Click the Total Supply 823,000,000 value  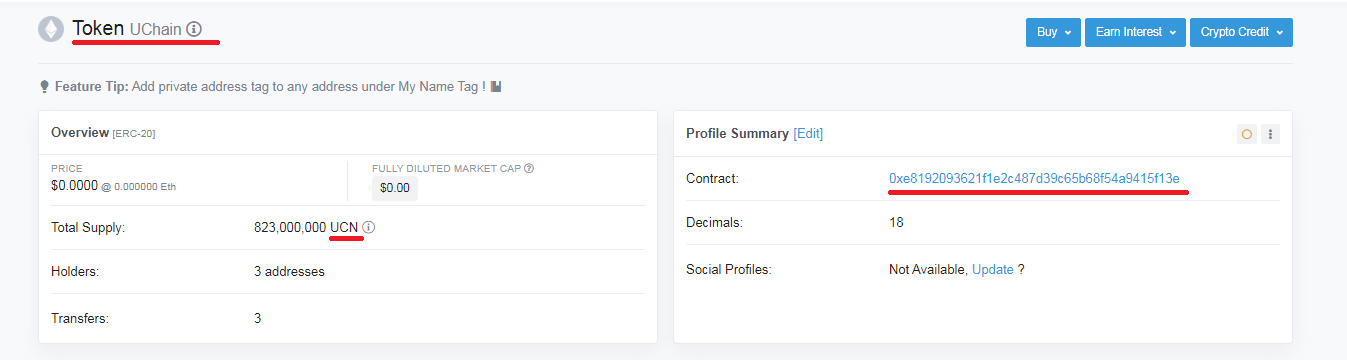pos(290,227)
